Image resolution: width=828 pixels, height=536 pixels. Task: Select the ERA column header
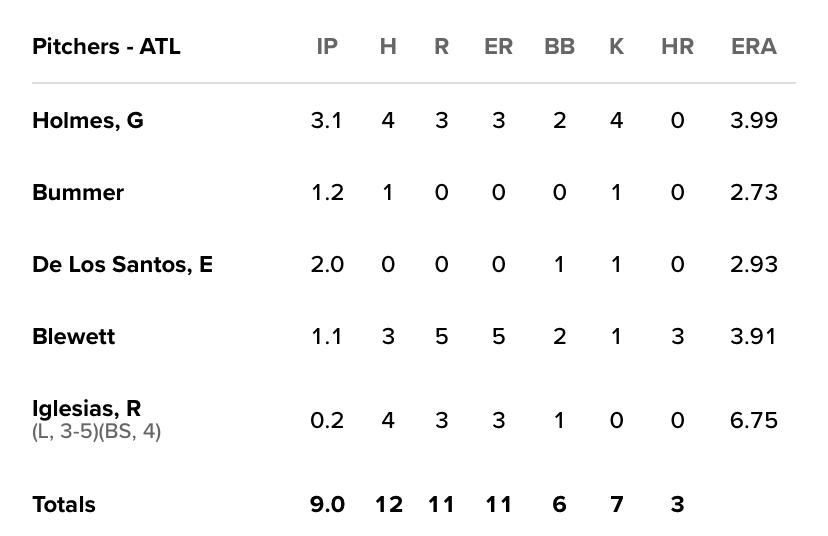pyautogui.click(x=754, y=46)
